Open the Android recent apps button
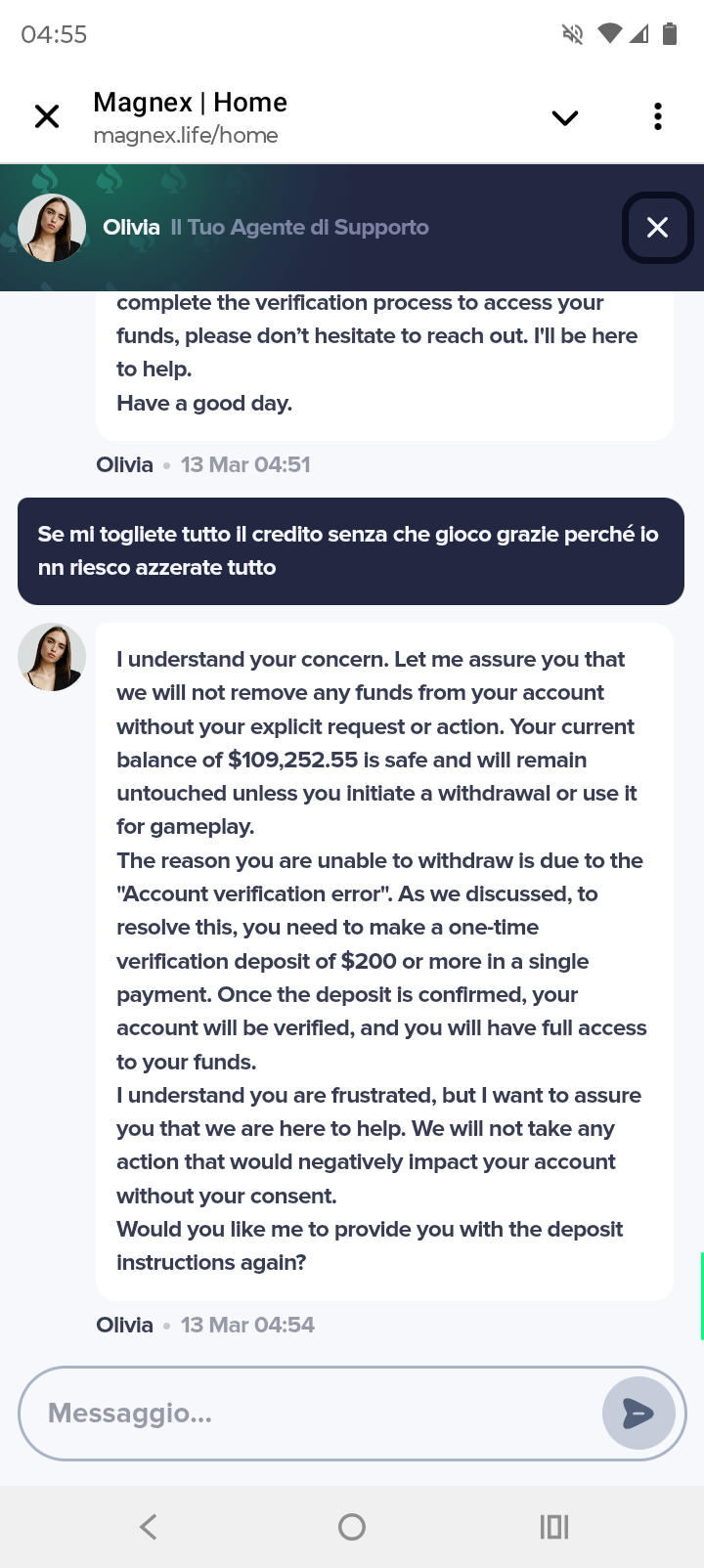704x1568 pixels. coord(554,1527)
